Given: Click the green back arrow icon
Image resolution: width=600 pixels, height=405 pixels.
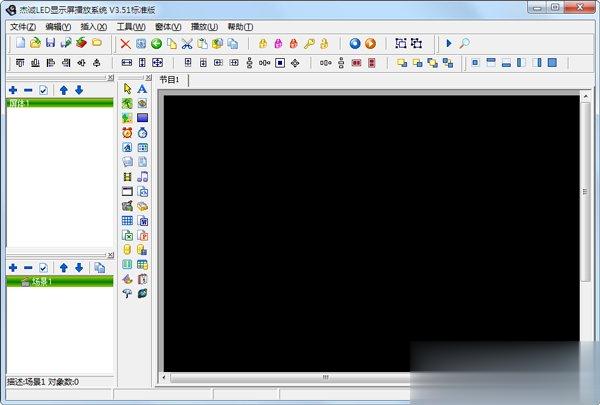Looking at the screenshot, I should click(x=156, y=44).
